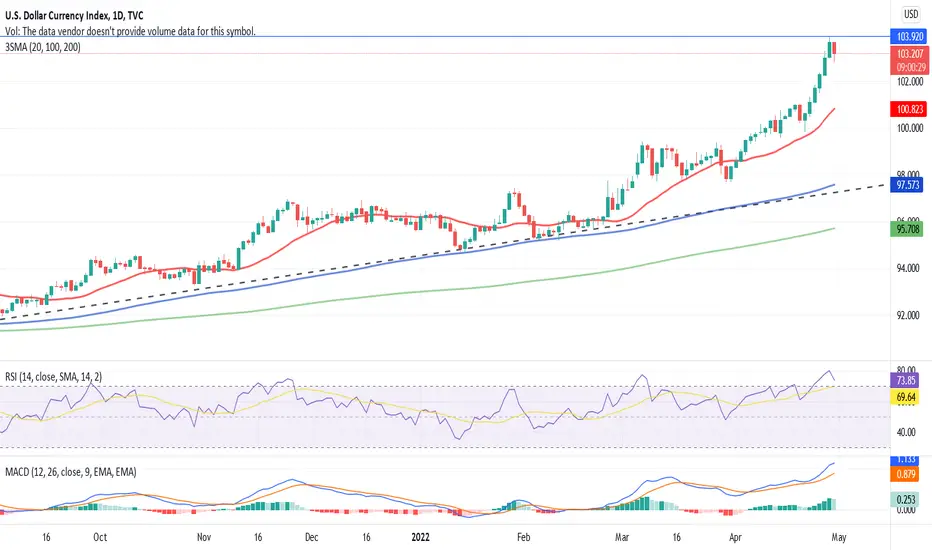This screenshot has width=932, height=550.
Task: Click the Oct label on time axis
Action: (x=100, y=537)
